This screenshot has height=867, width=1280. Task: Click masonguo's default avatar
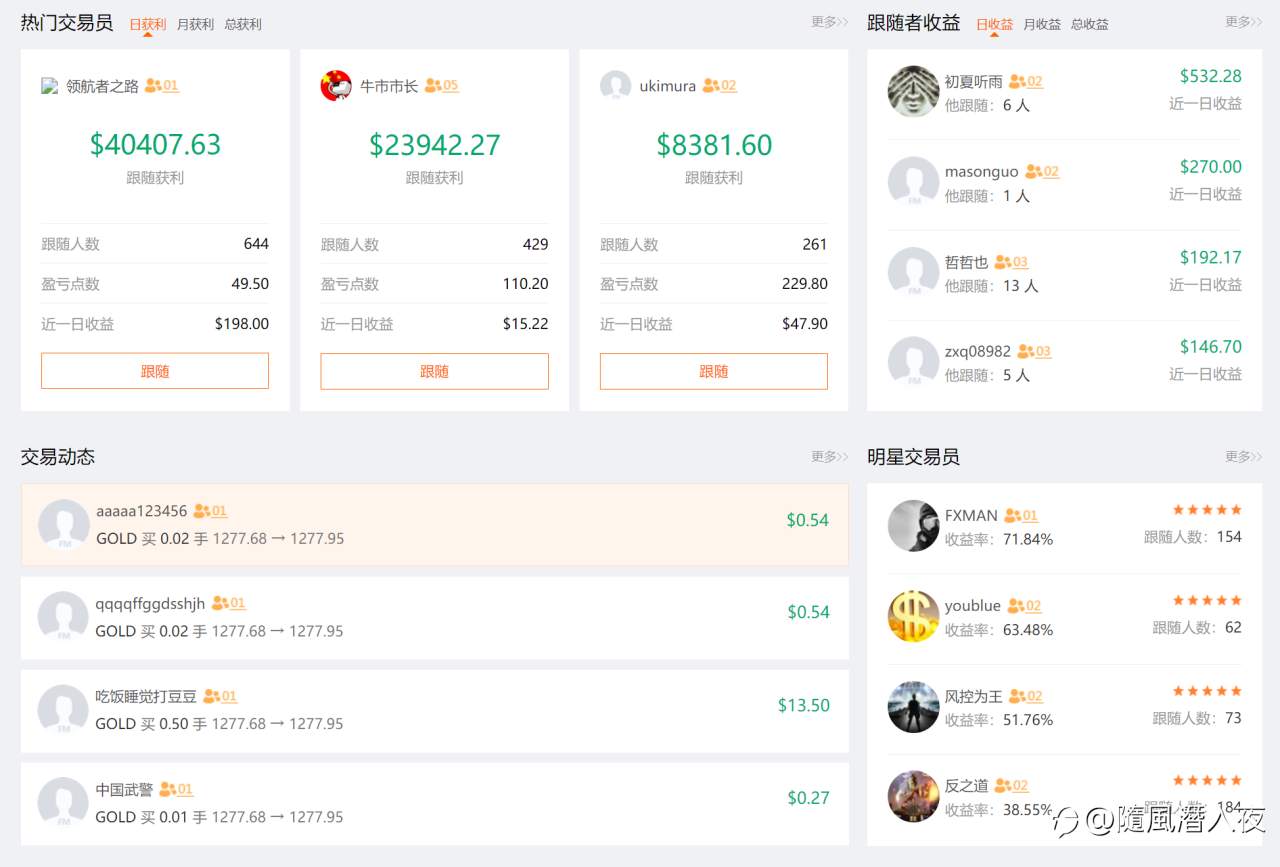click(x=913, y=182)
